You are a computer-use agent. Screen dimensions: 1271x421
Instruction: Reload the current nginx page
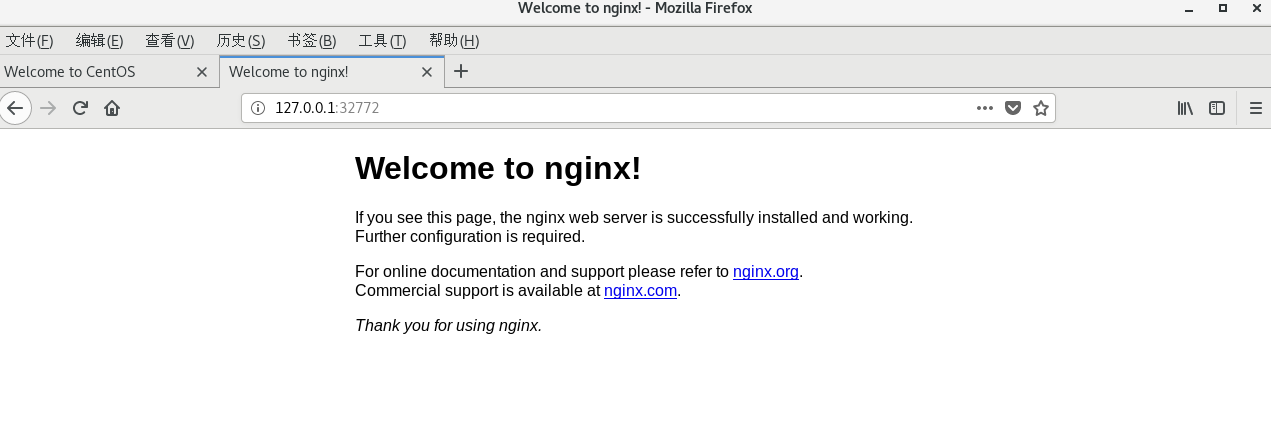point(81,108)
